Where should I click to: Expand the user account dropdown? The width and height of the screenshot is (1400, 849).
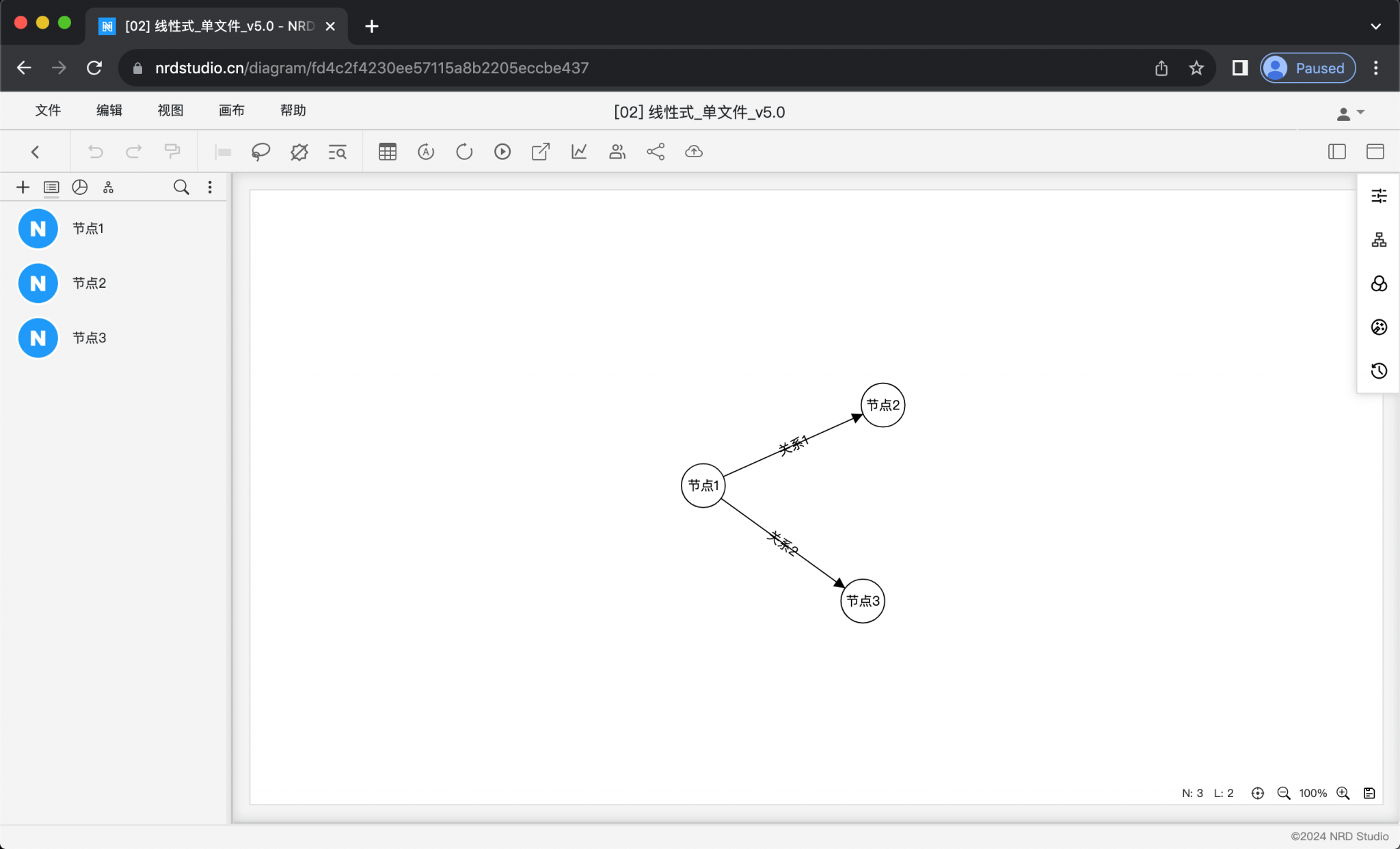click(x=1350, y=113)
